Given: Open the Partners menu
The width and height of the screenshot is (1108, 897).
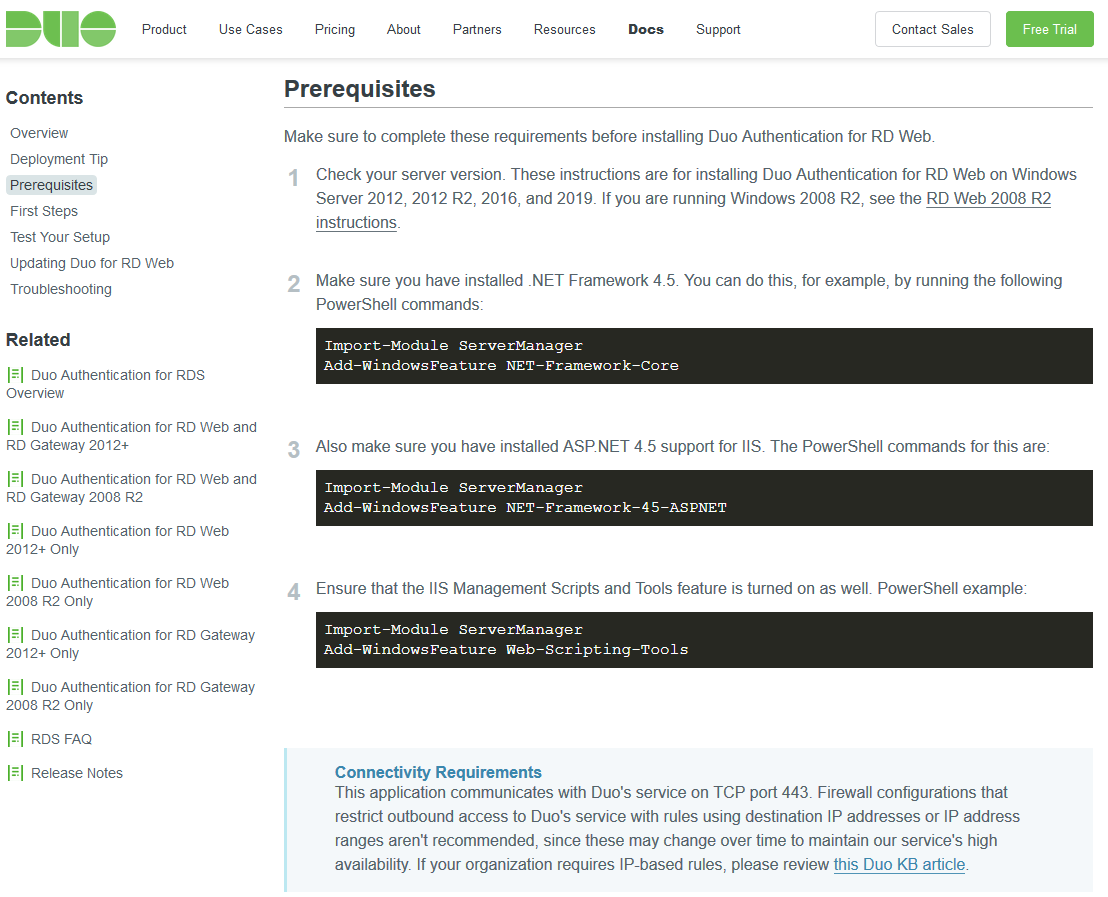Looking at the screenshot, I should coord(477,30).
